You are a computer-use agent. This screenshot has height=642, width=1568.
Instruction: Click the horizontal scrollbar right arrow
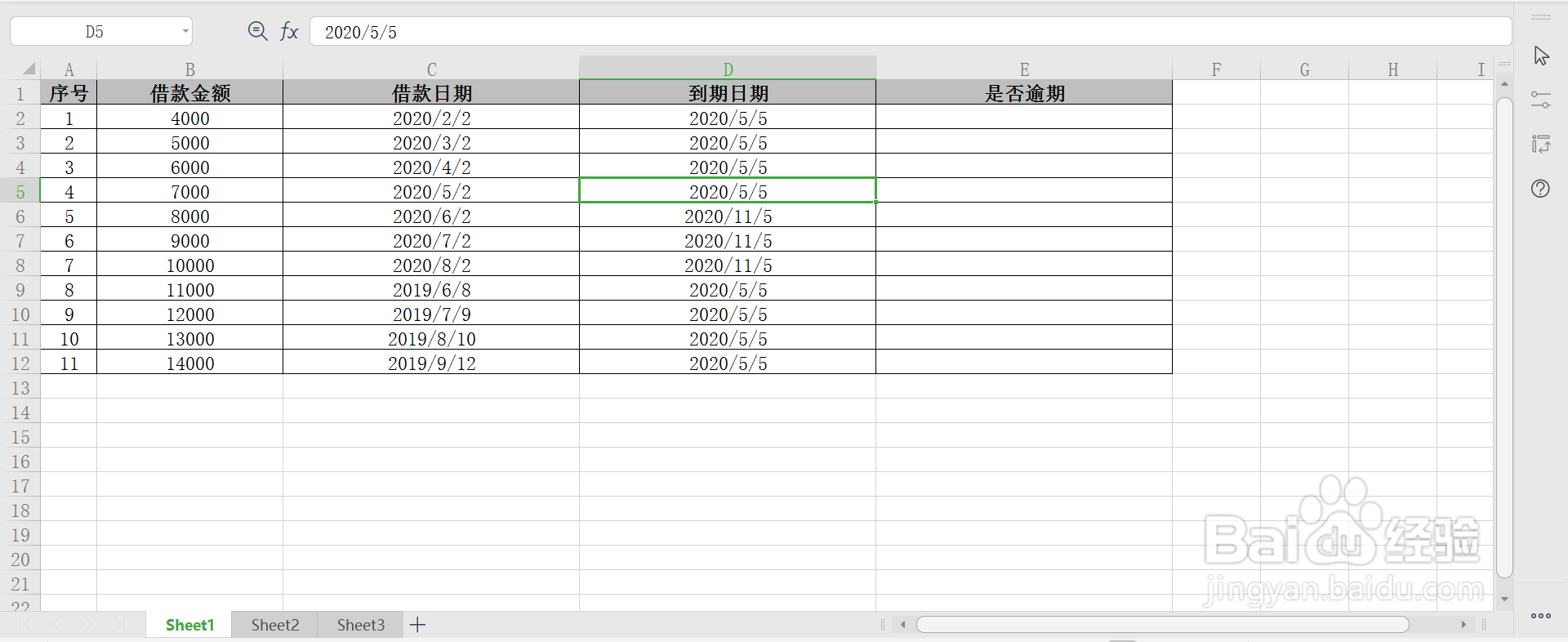coord(1463,625)
